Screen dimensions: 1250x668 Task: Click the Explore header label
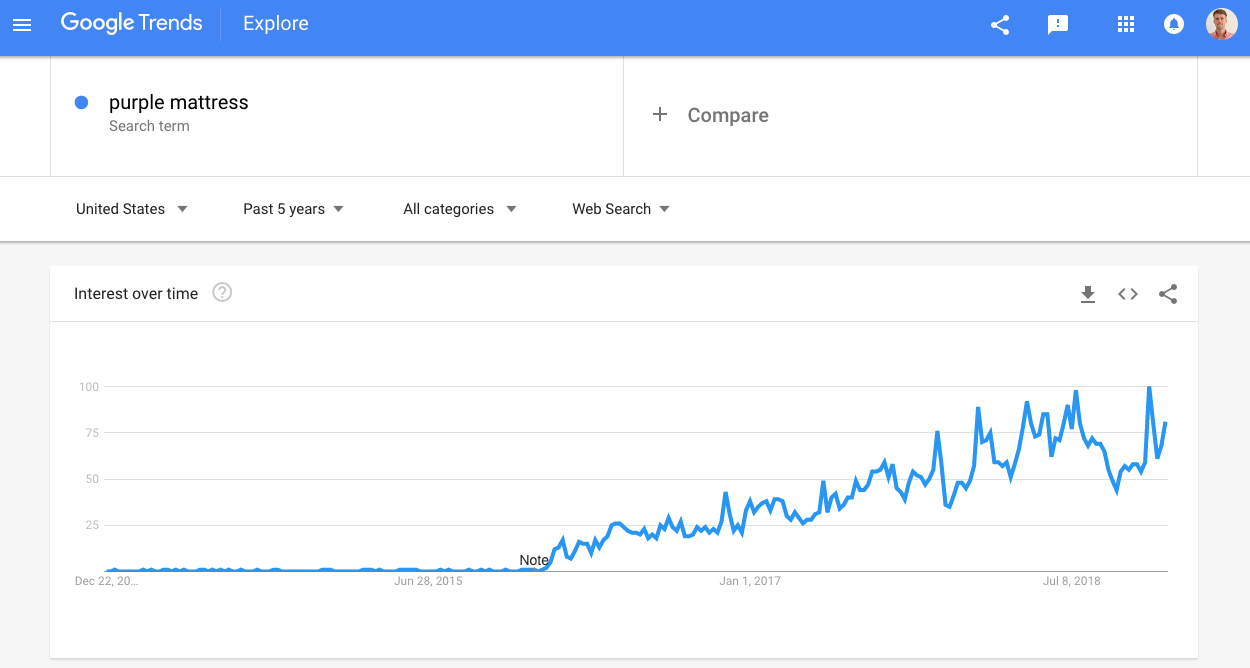click(x=276, y=24)
